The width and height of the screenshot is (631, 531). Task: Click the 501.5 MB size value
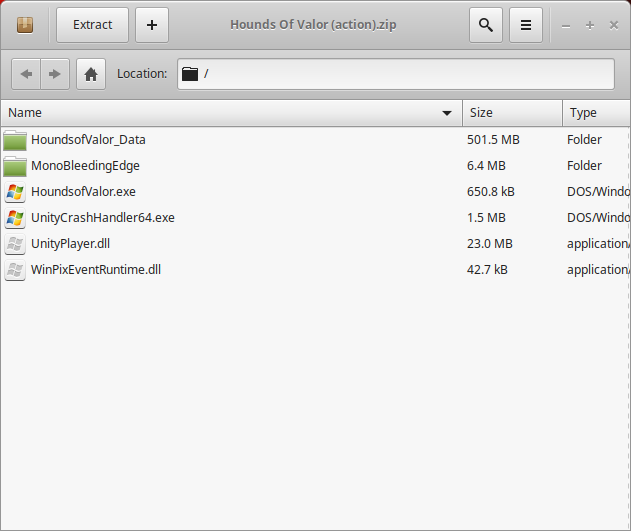[x=493, y=140]
